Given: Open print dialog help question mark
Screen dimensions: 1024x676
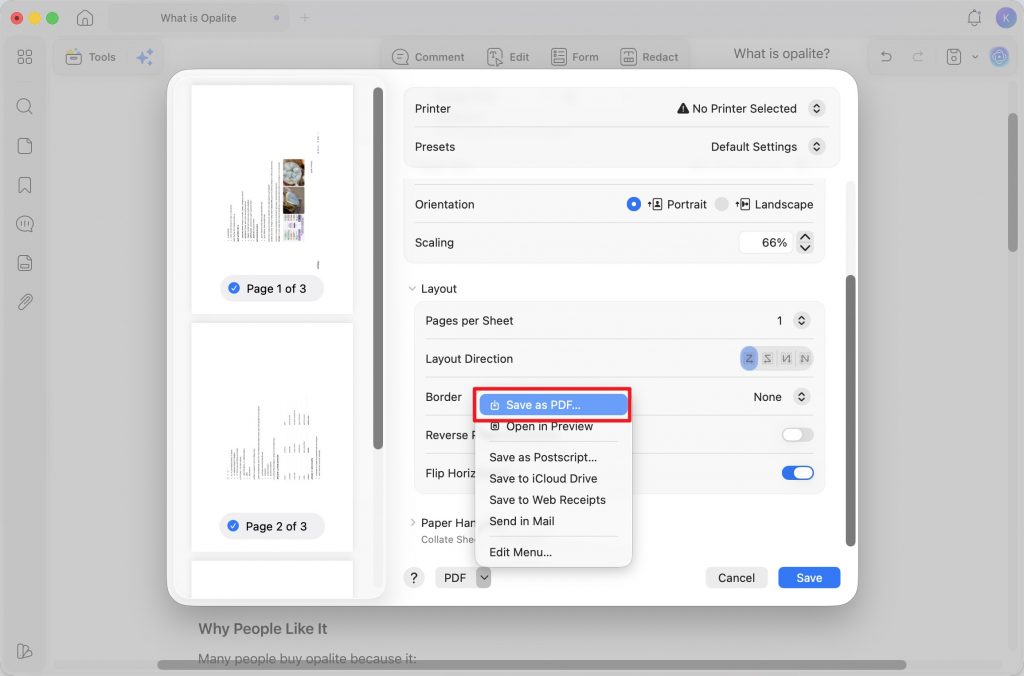Looking at the screenshot, I should (413, 577).
